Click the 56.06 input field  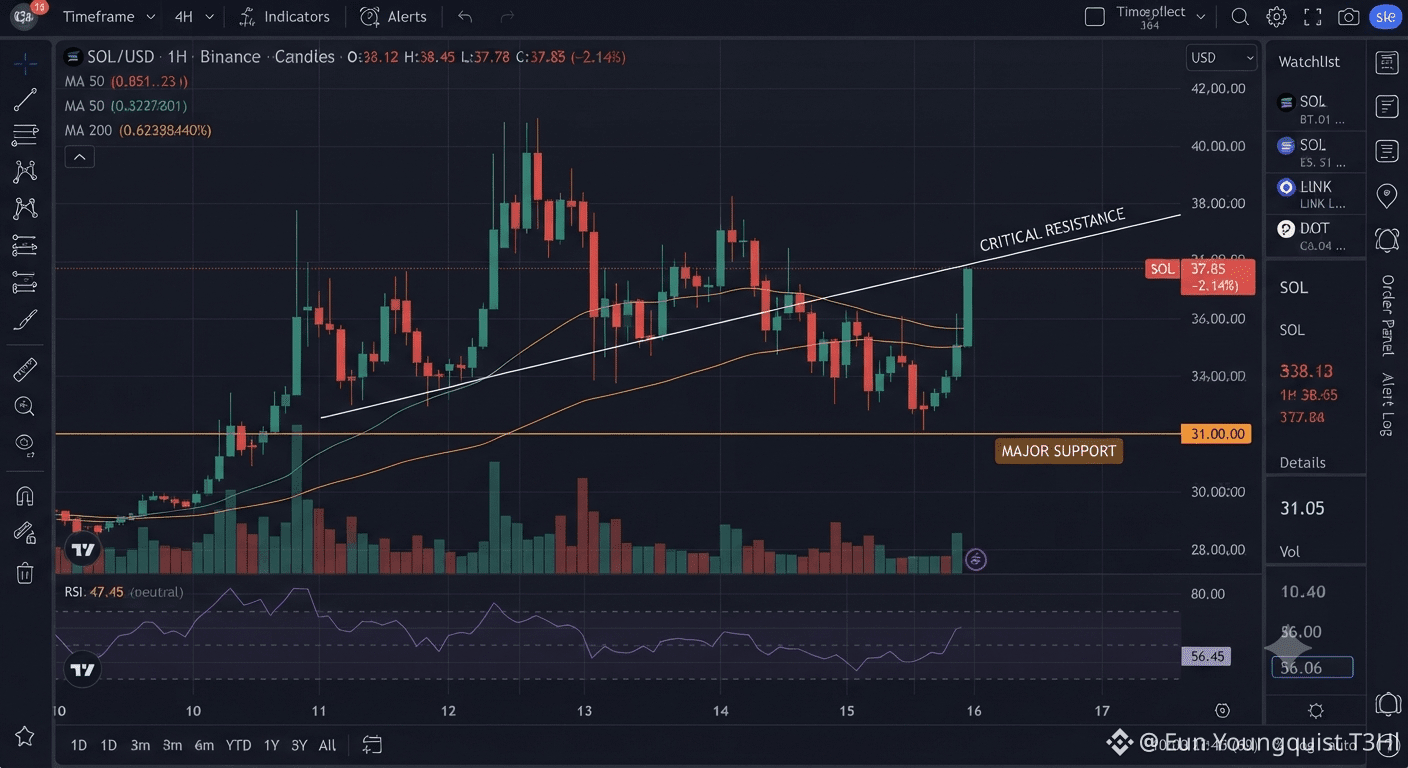[1312, 667]
